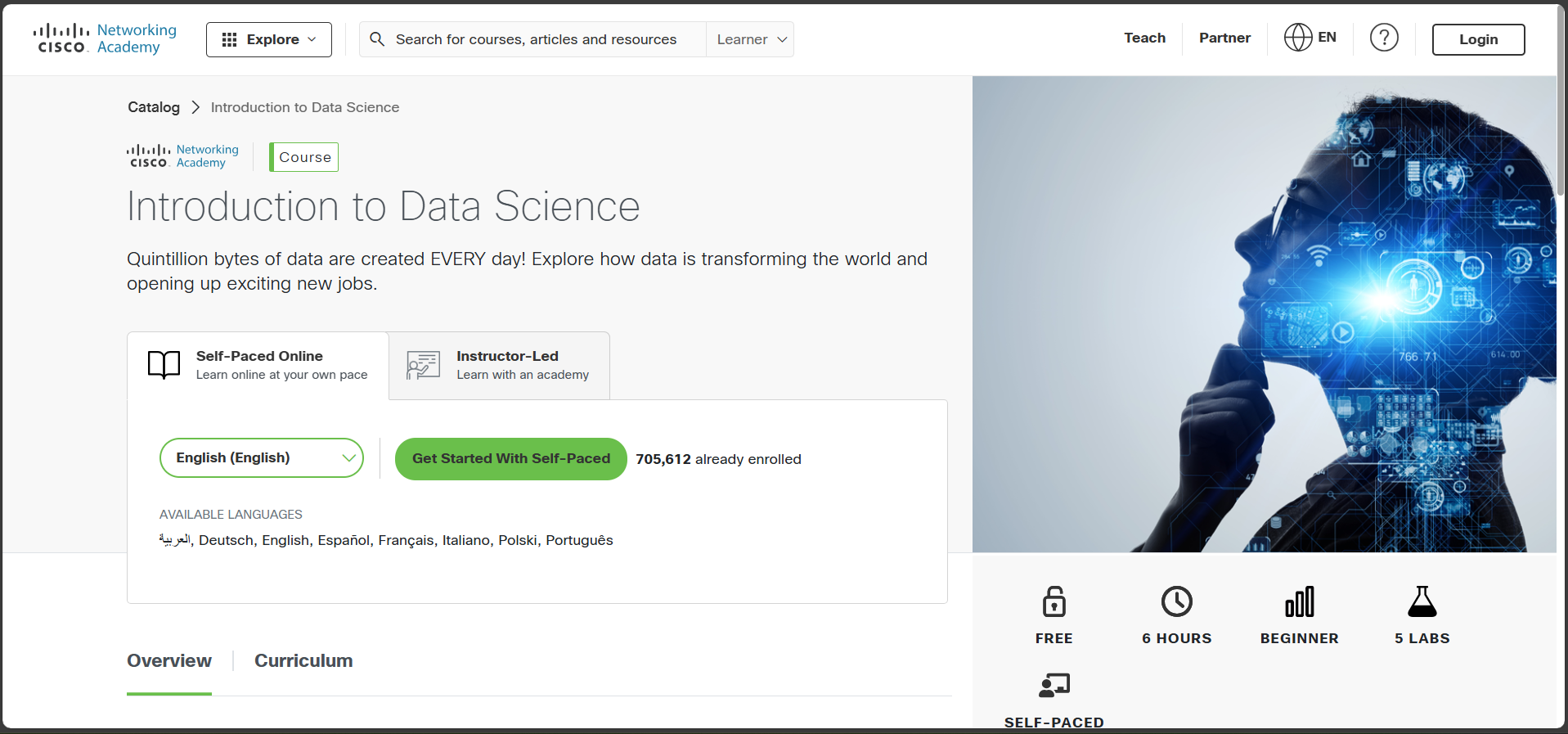Click the Get Started With Self-Paced button
The image size is (1568, 734).
[510, 458]
